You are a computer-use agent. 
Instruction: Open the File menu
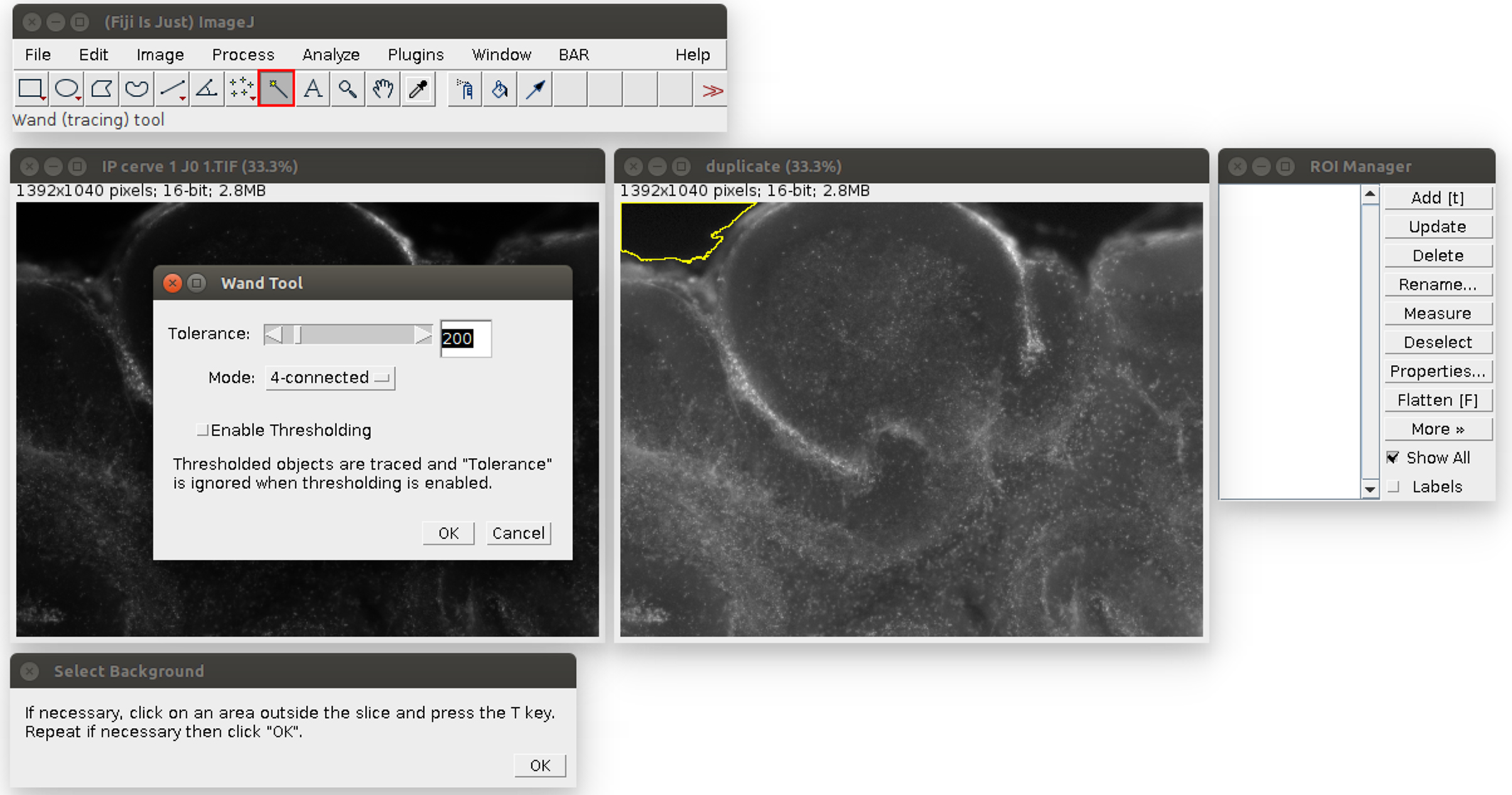[38, 55]
